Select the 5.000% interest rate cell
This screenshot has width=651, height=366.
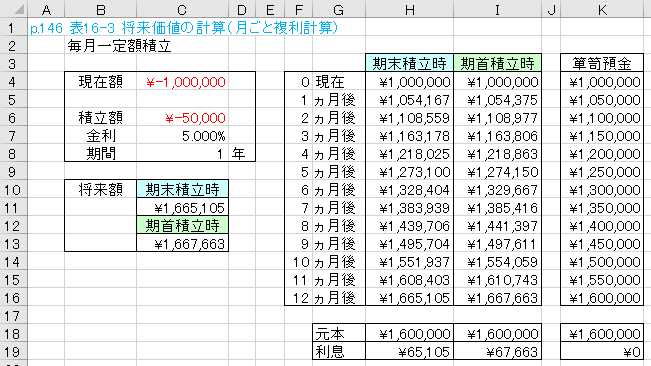[182, 136]
